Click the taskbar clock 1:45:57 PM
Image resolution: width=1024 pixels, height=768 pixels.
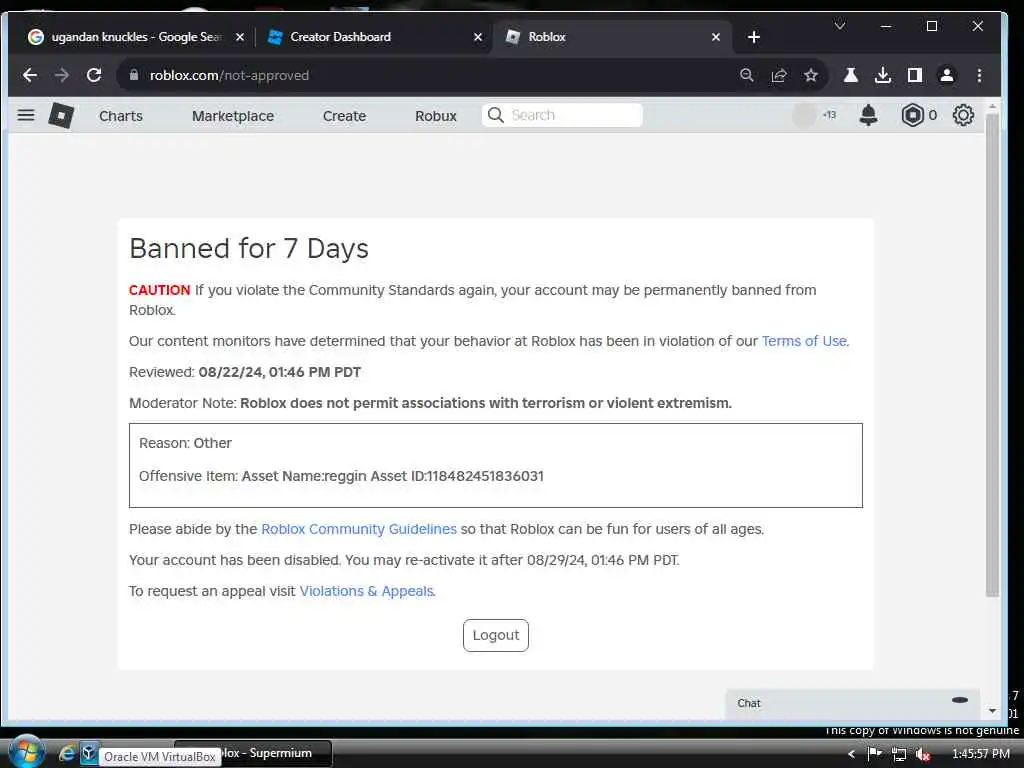[x=981, y=754]
